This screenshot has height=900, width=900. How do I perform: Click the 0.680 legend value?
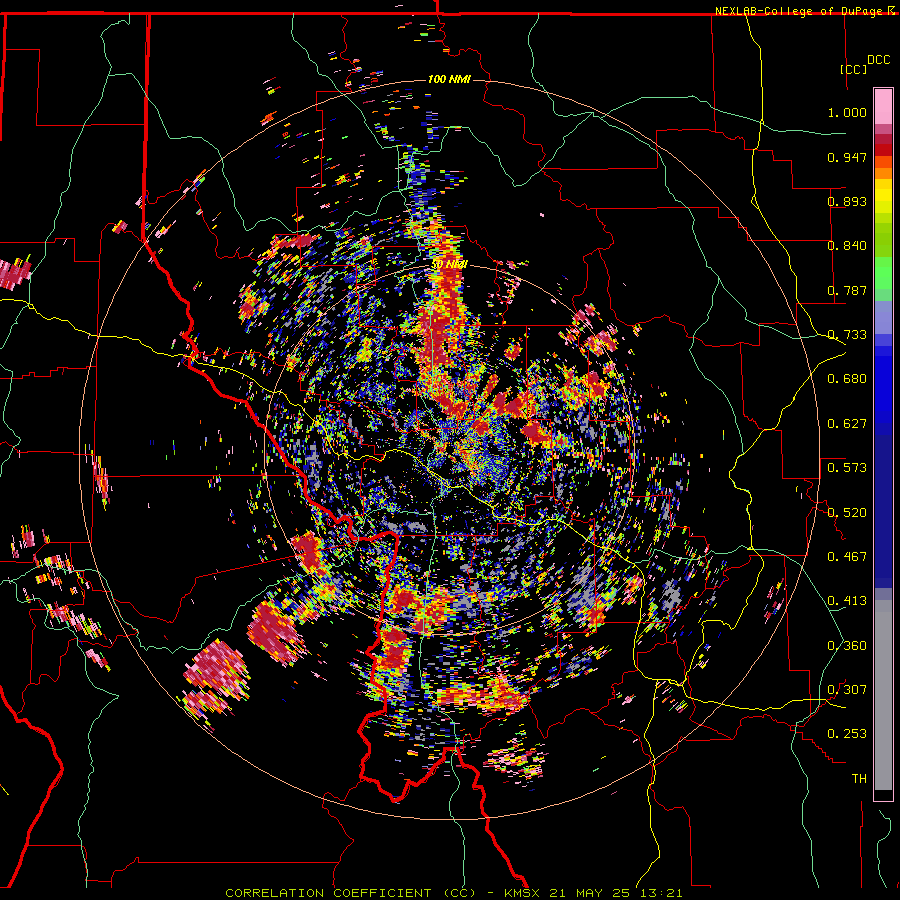847,379
